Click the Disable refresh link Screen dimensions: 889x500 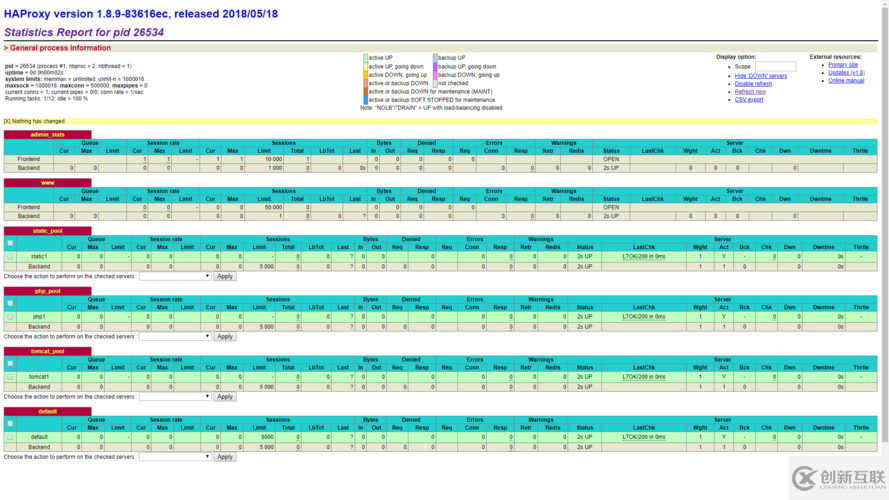pyautogui.click(x=753, y=84)
